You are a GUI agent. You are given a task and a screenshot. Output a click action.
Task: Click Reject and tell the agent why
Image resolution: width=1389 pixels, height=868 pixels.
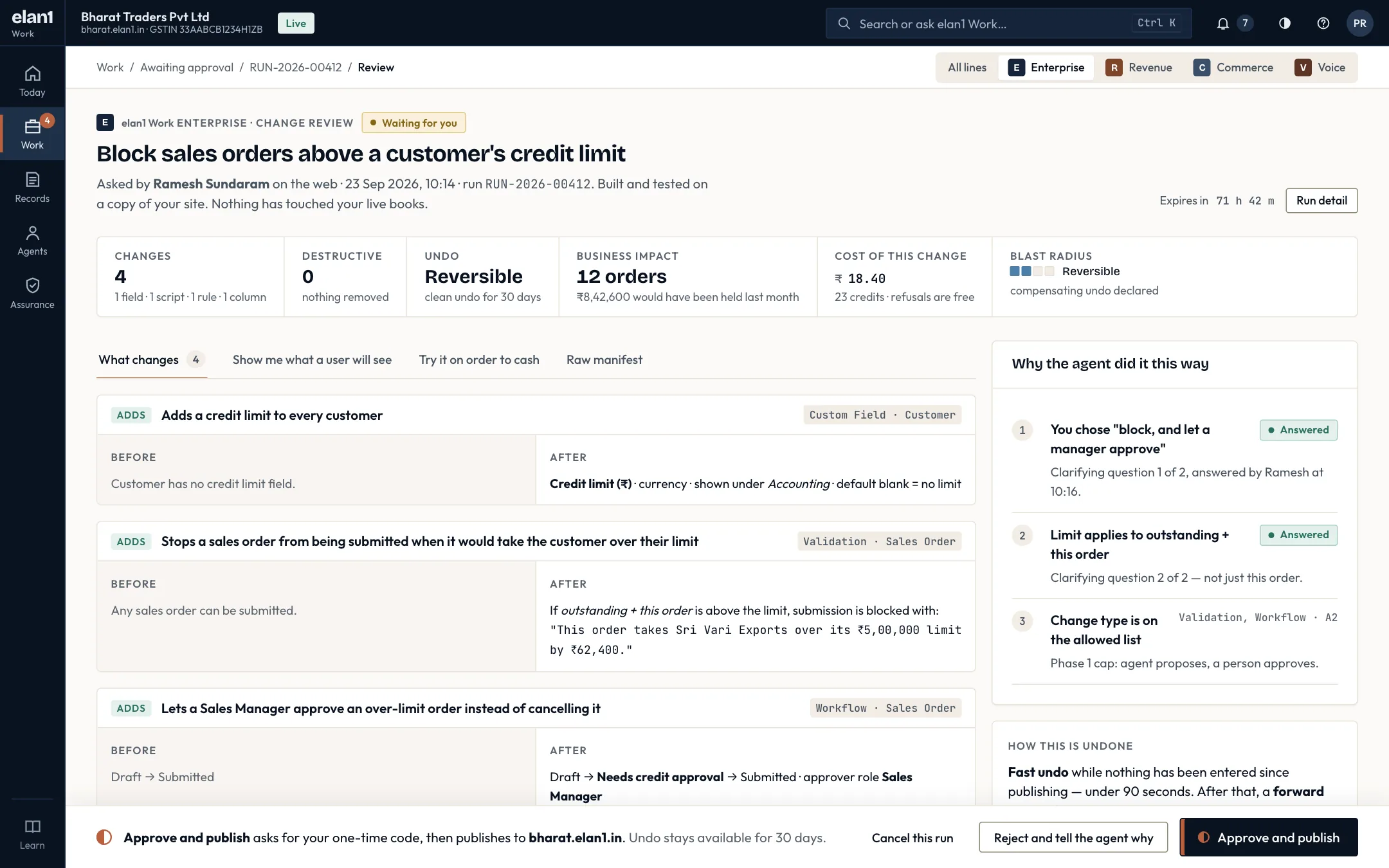[1073, 837]
